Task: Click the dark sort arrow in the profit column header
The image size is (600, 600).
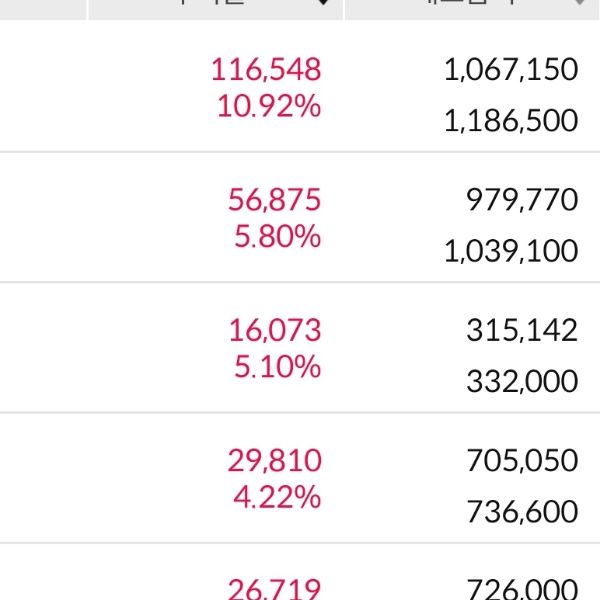Action: [322, 4]
